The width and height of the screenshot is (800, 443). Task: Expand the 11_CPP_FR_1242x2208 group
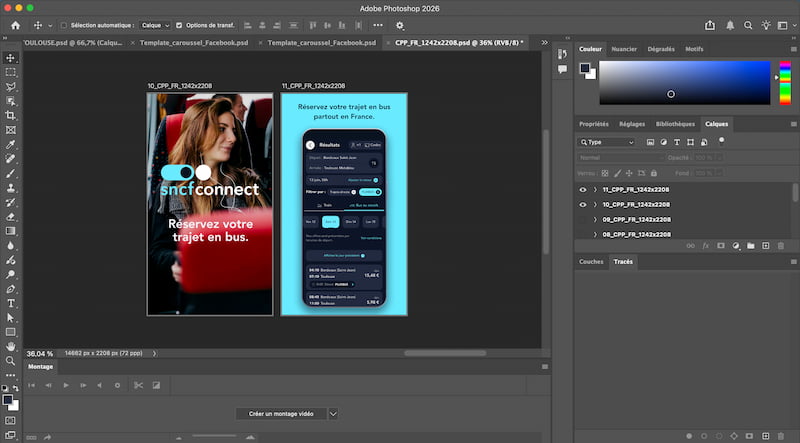(595, 189)
